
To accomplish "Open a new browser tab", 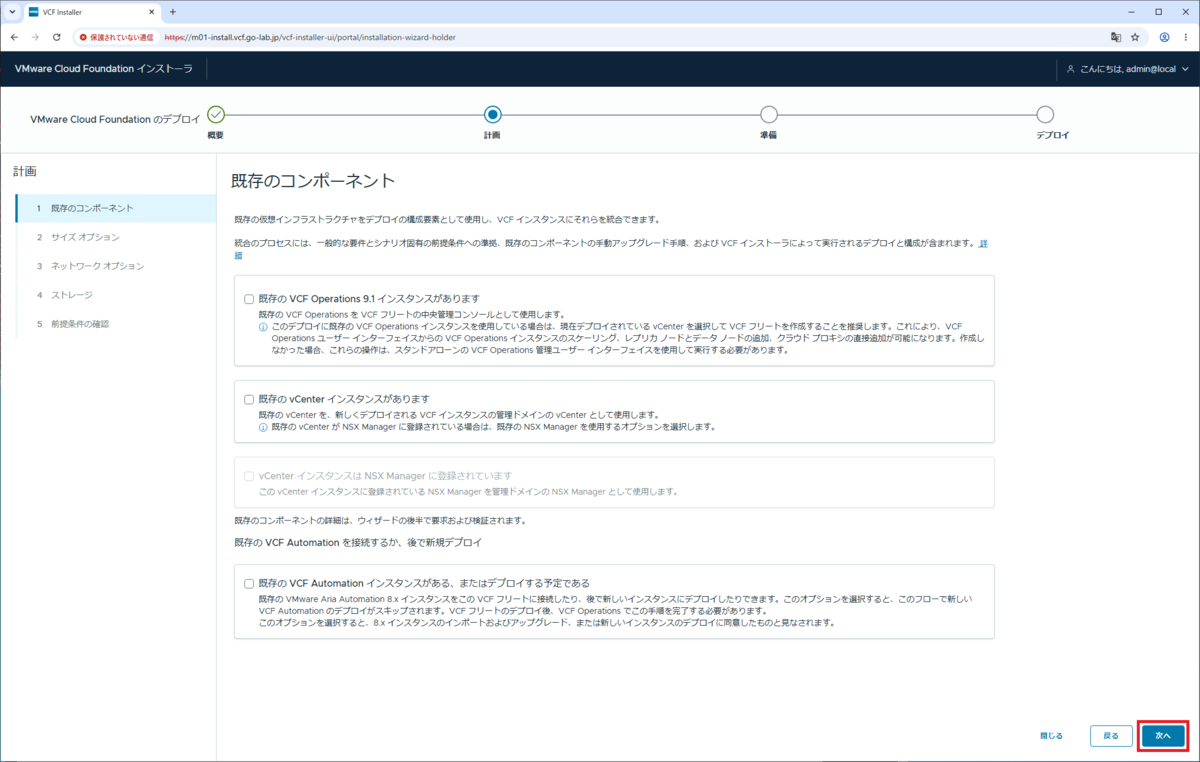I will click(x=172, y=12).
